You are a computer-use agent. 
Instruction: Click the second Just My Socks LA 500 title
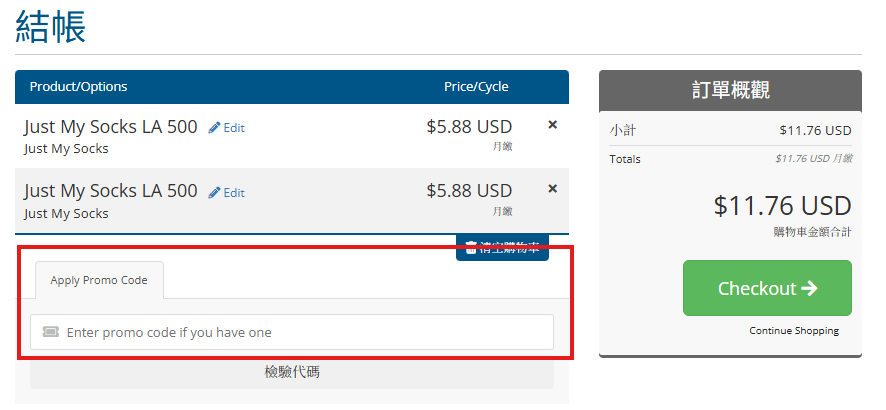[x=111, y=191]
